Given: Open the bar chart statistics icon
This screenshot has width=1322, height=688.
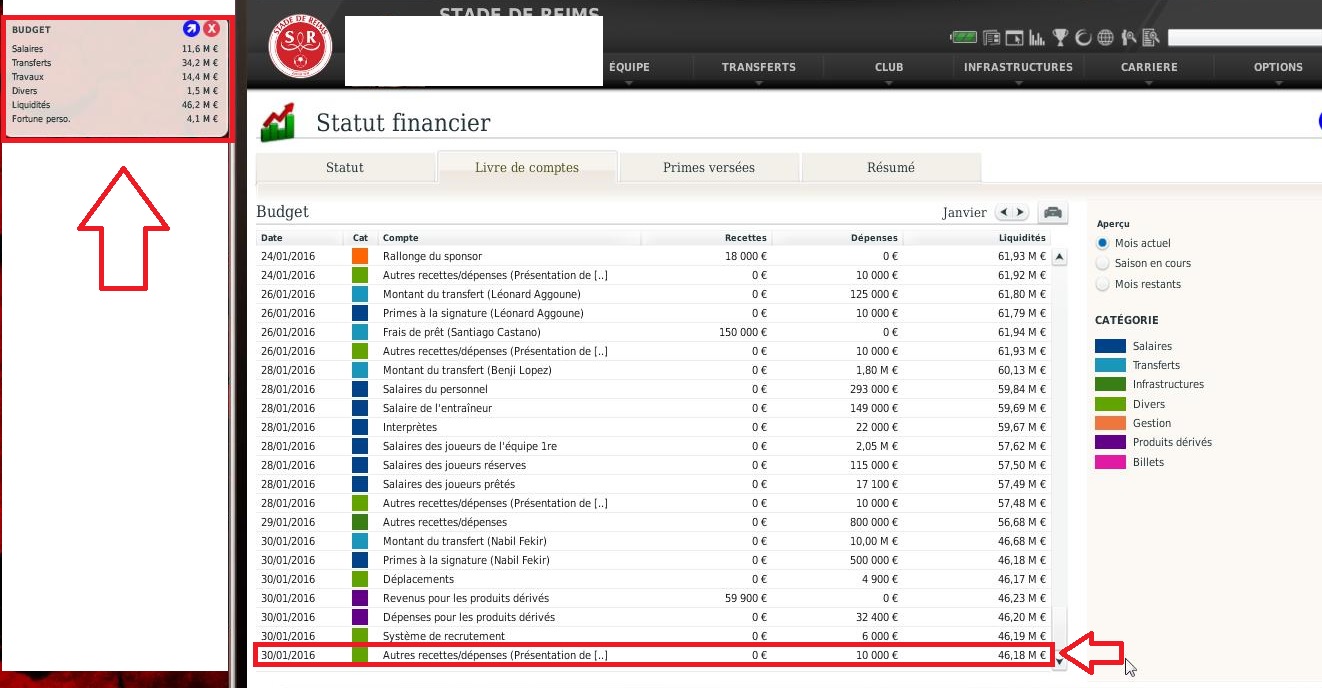Looking at the screenshot, I should [1037, 38].
